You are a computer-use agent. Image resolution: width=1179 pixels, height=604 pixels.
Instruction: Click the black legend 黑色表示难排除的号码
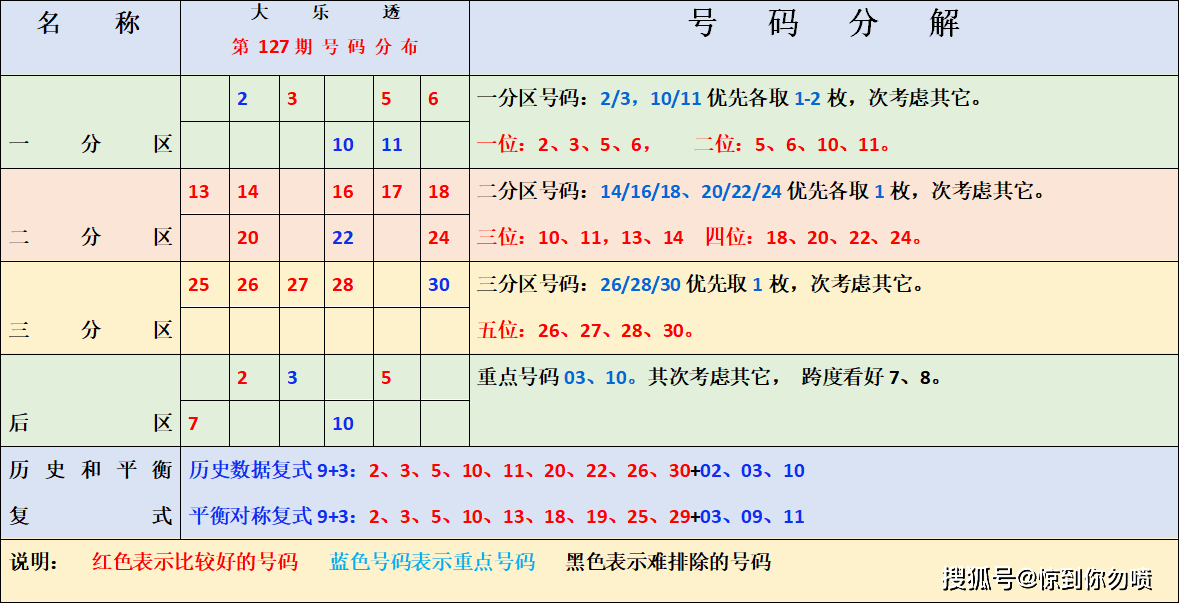click(x=669, y=561)
